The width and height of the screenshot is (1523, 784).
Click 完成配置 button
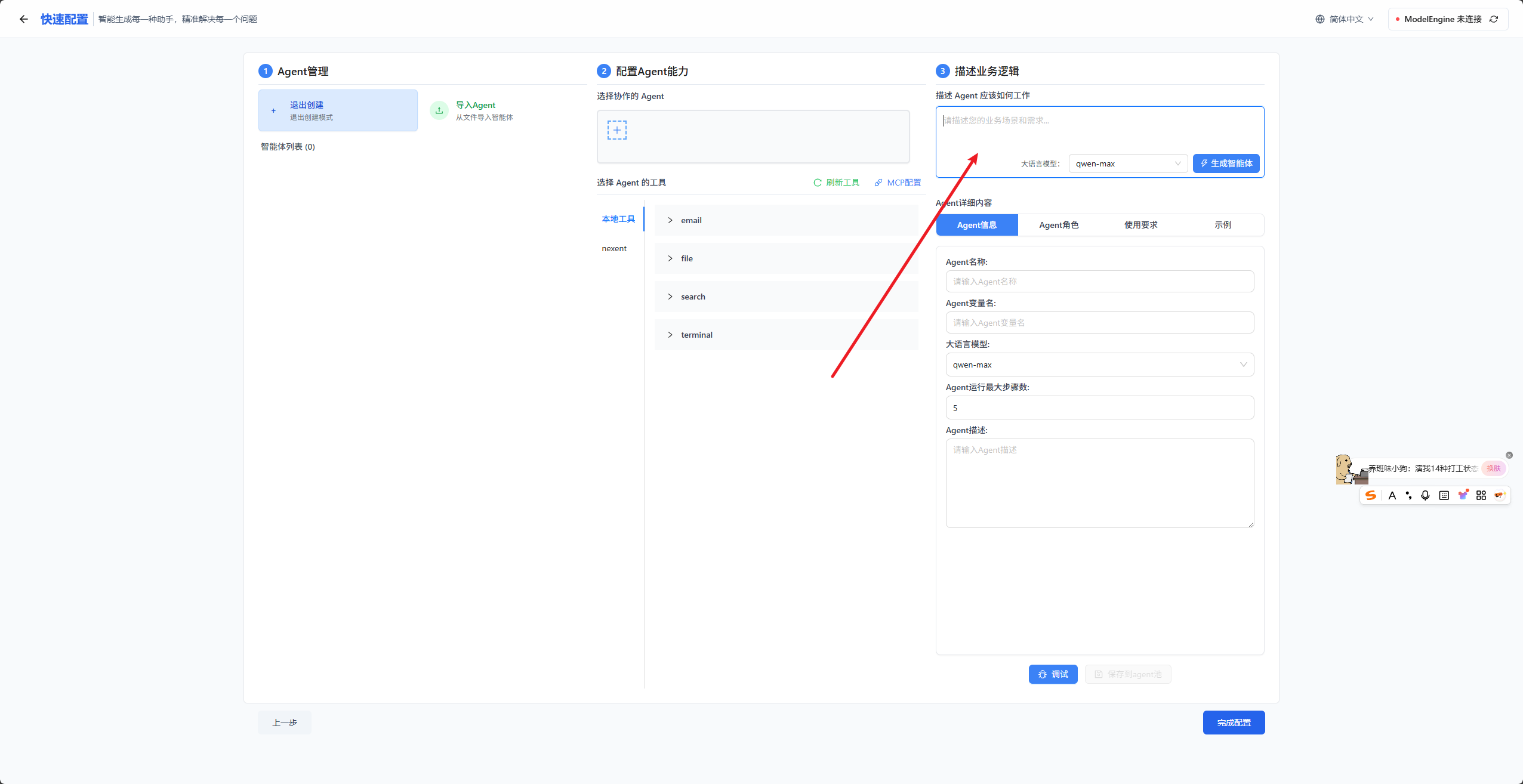pyautogui.click(x=1234, y=723)
